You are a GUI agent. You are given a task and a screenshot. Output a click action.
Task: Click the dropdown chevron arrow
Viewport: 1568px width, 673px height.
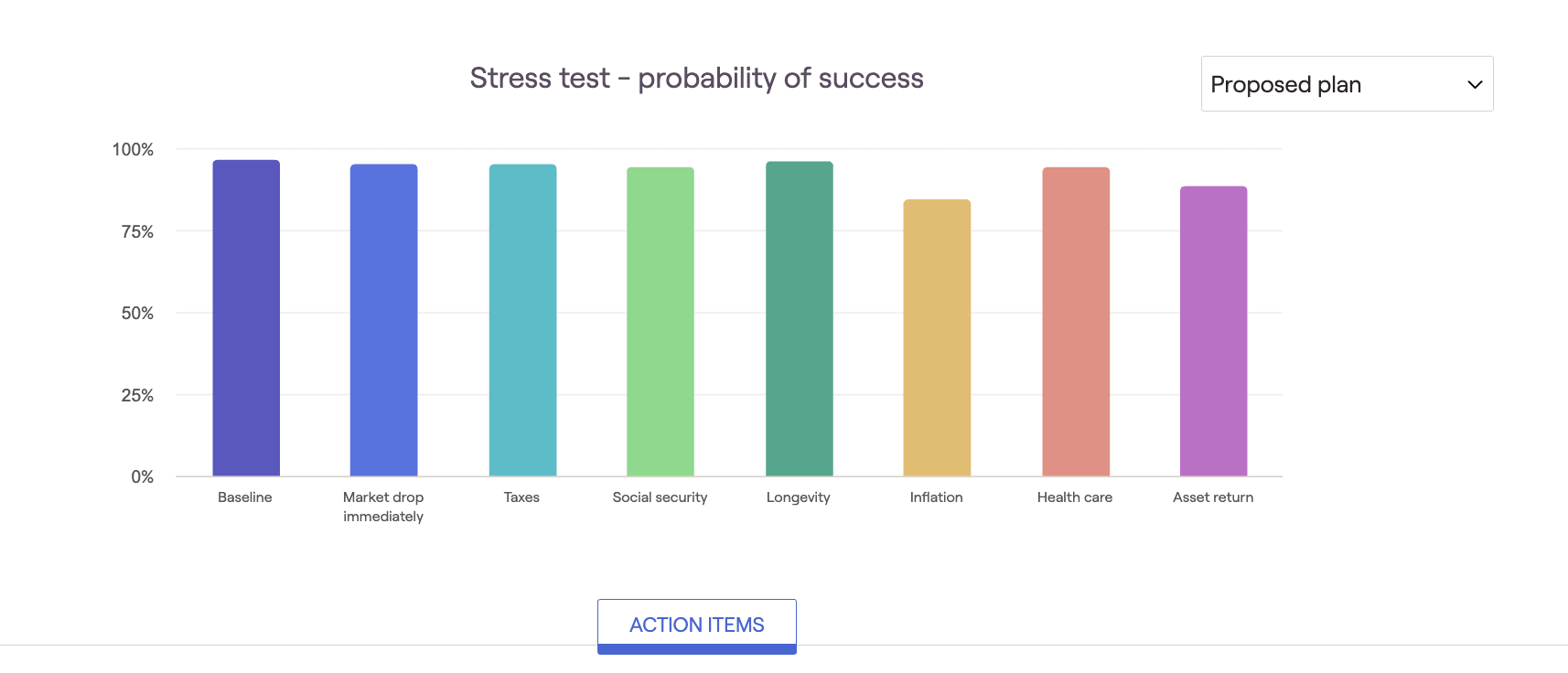pos(1475,85)
